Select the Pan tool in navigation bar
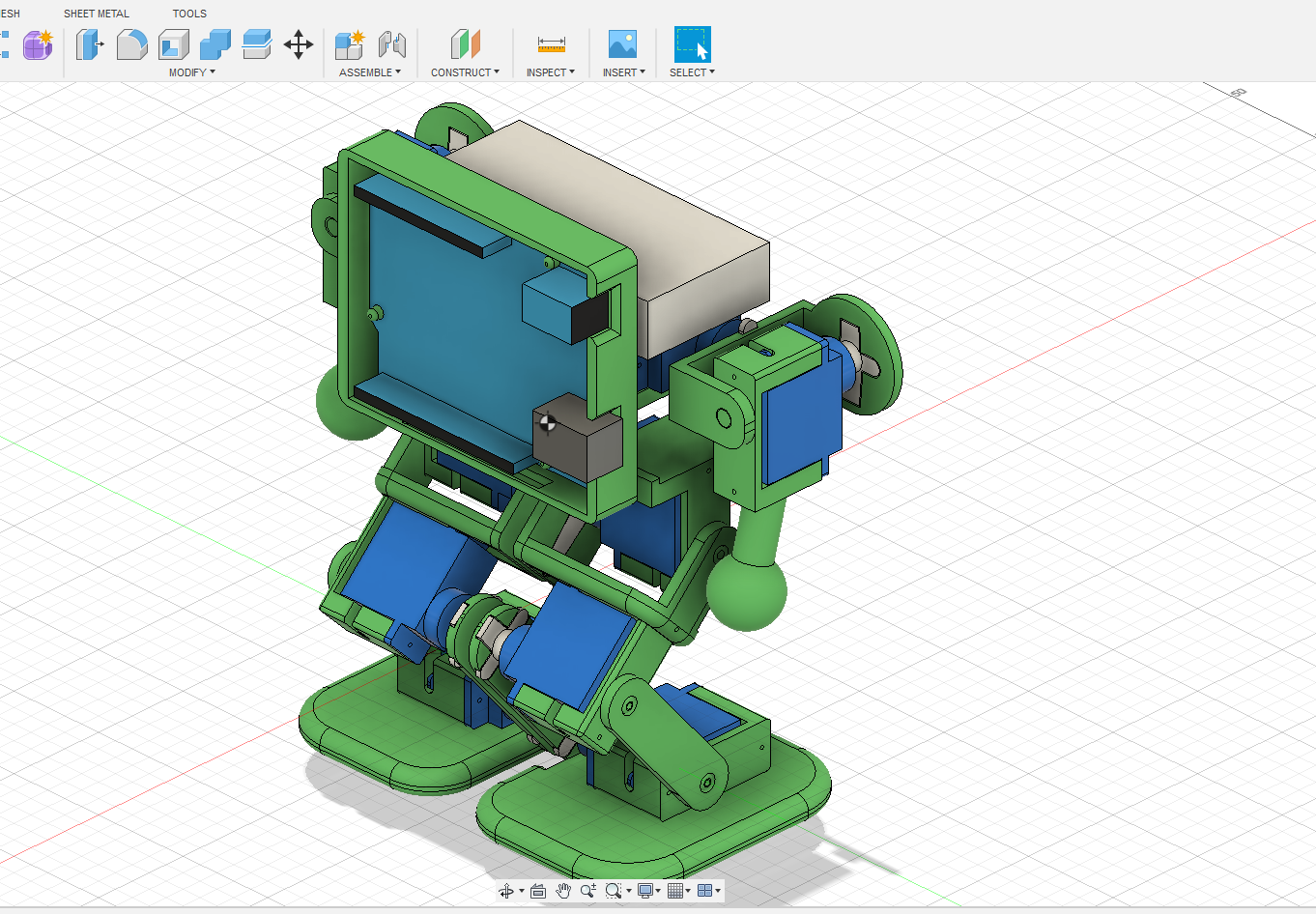 [x=563, y=891]
